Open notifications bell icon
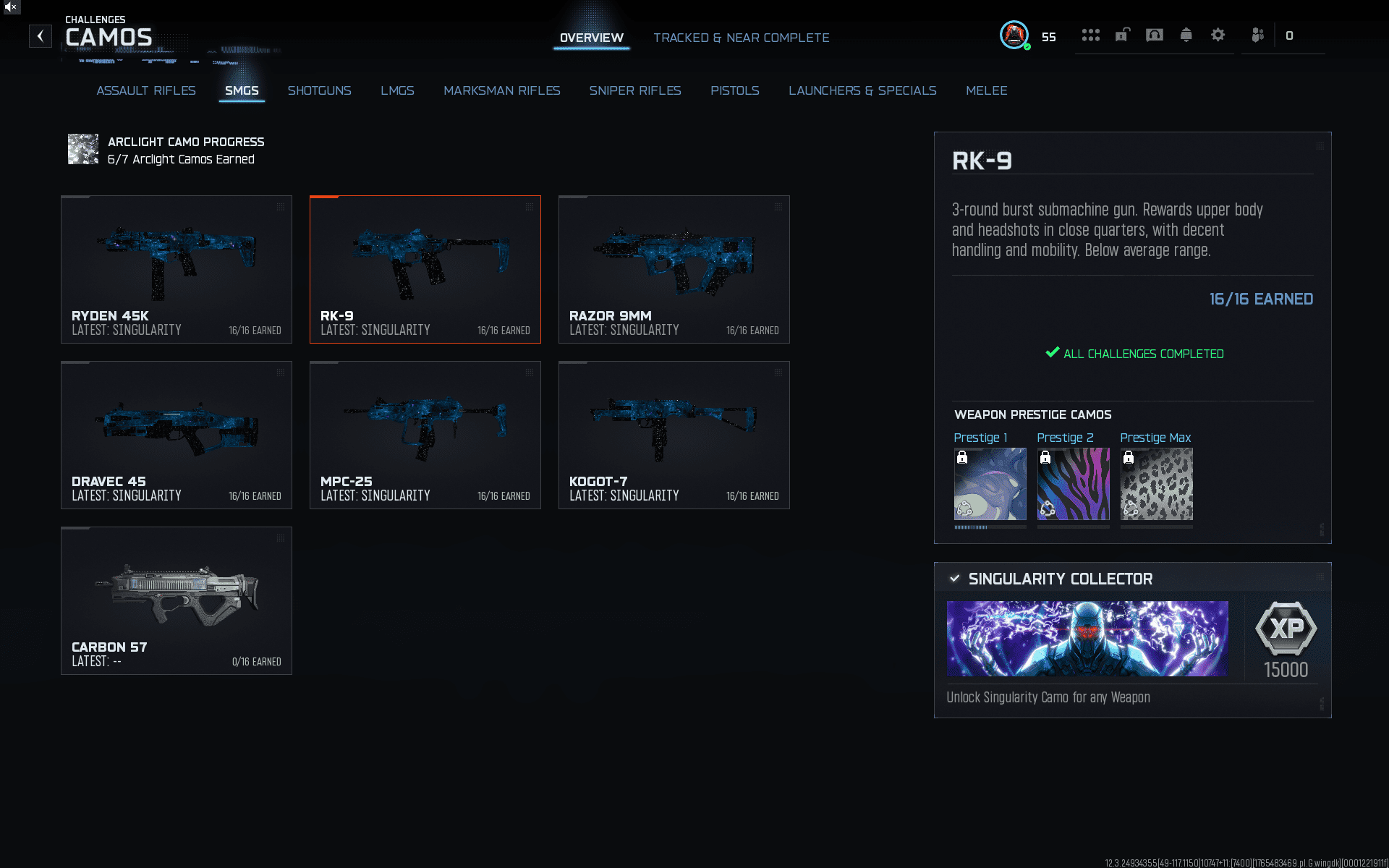The image size is (1389, 868). tap(1186, 35)
